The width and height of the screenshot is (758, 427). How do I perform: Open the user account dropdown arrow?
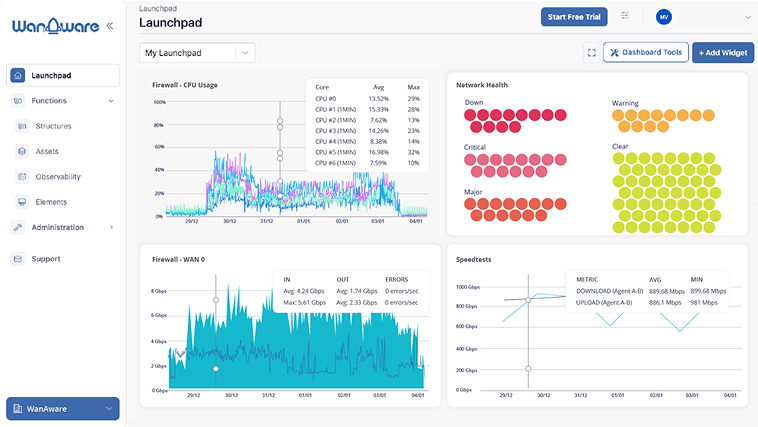[x=748, y=17]
